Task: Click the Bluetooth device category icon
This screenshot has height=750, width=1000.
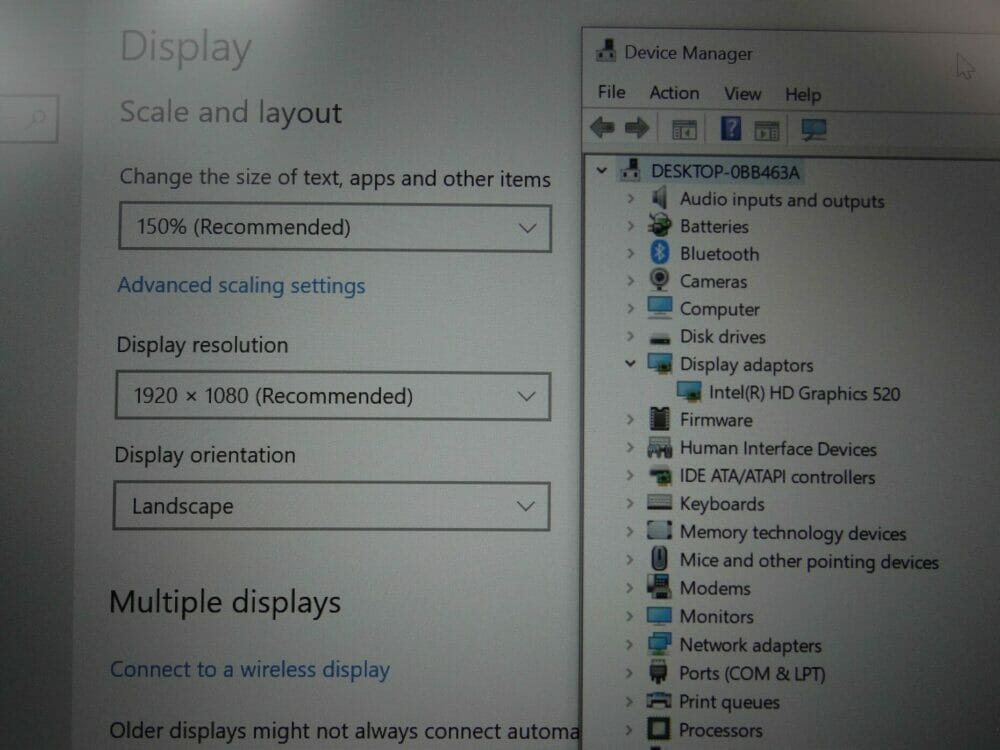Action: 659,253
